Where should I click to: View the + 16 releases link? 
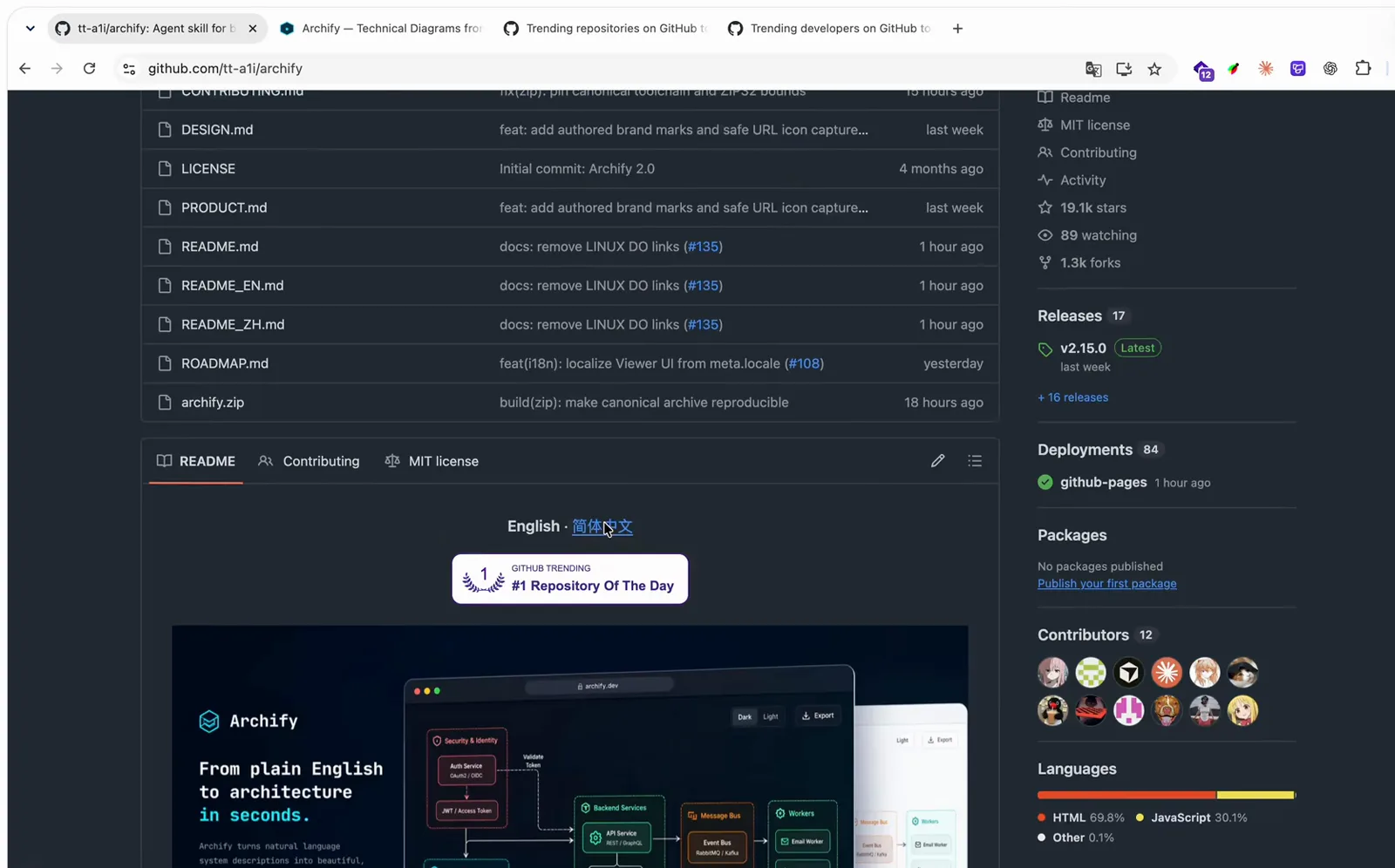tap(1072, 397)
